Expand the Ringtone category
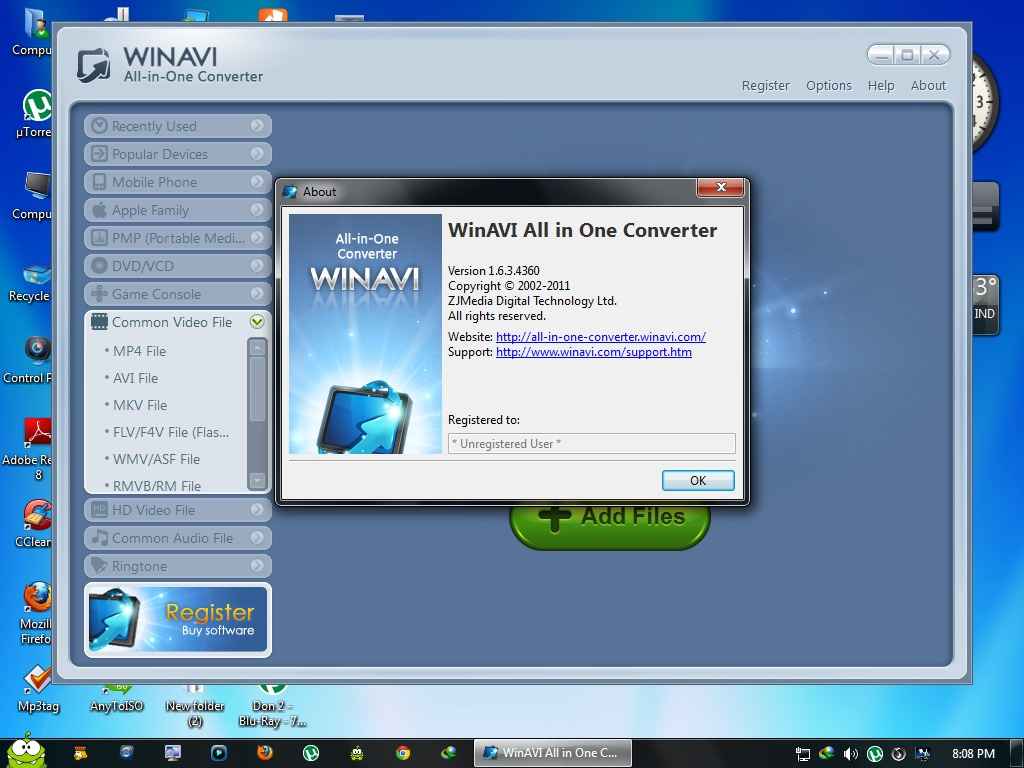 [x=178, y=566]
